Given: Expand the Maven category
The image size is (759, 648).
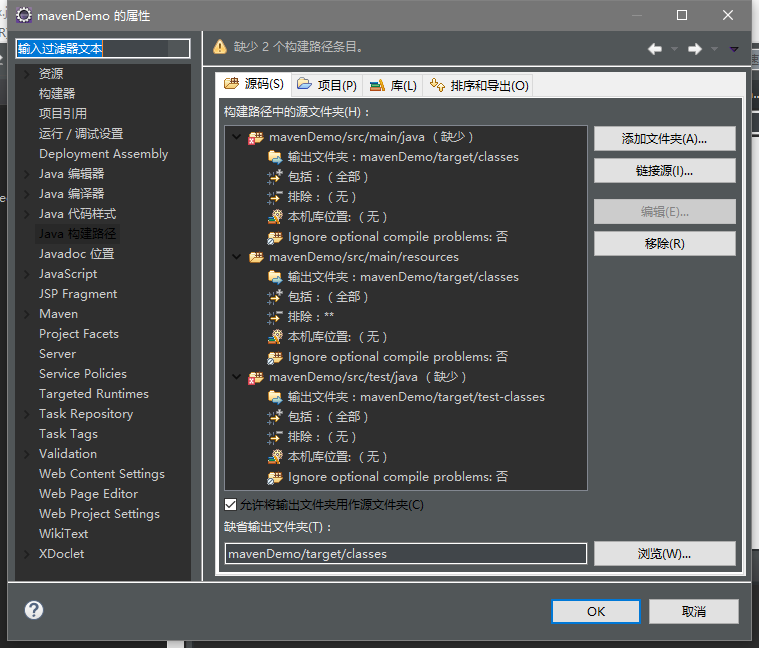Looking at the screenshot, I should (27, 314).
